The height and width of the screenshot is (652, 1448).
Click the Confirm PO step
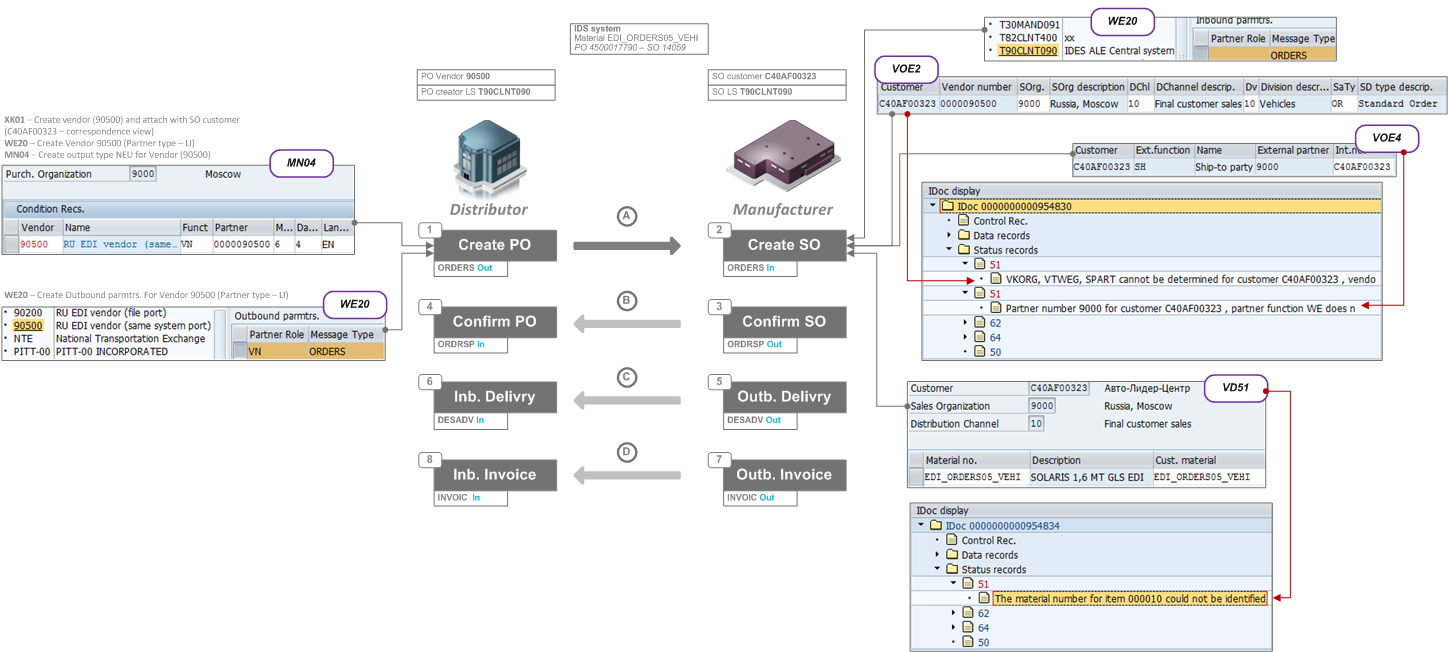pos(495,322)
